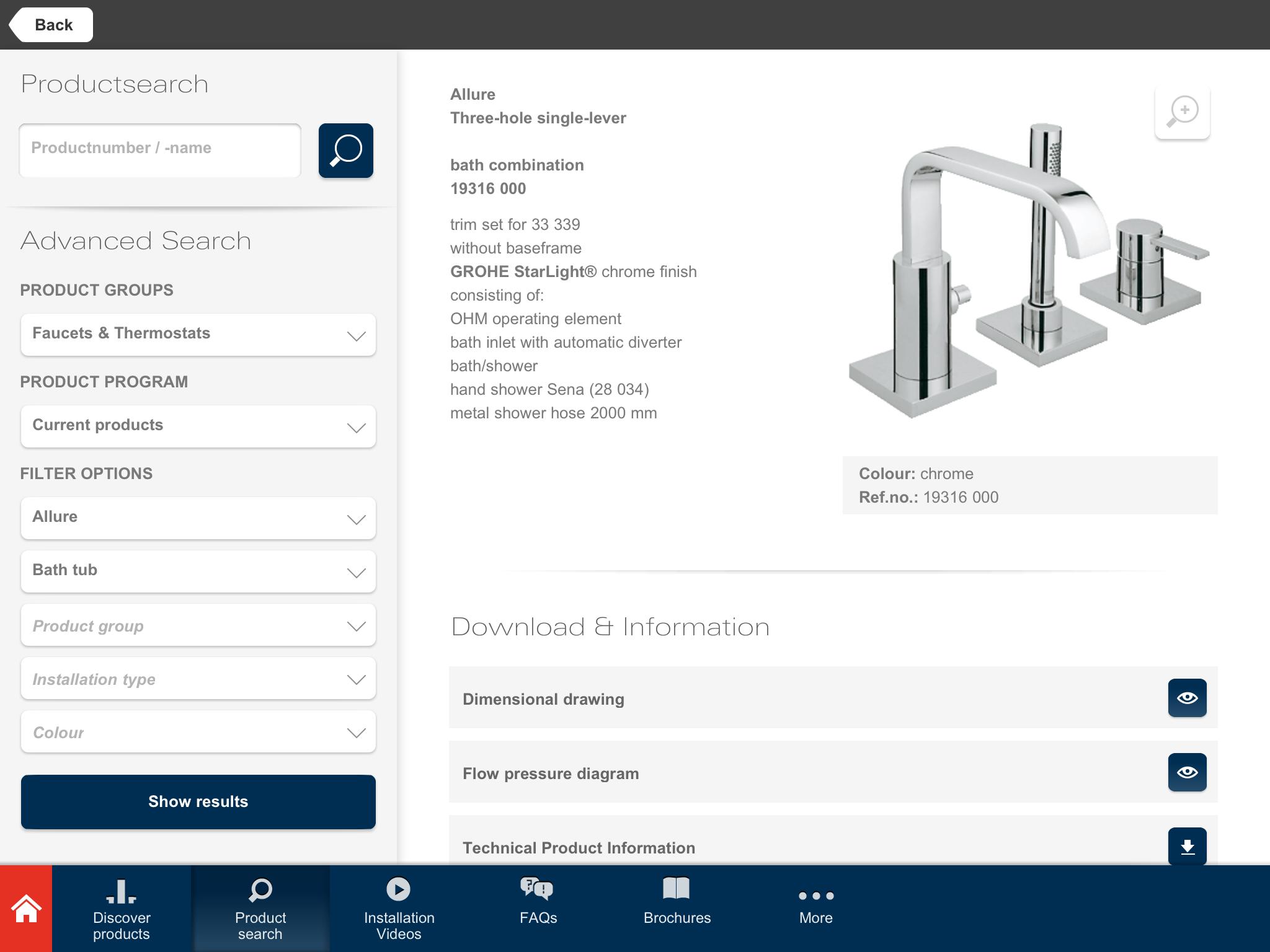The height and width of the screenshot is (952, 1270).
Task: Open the FAQs section icon
Action: coord(538,890)
